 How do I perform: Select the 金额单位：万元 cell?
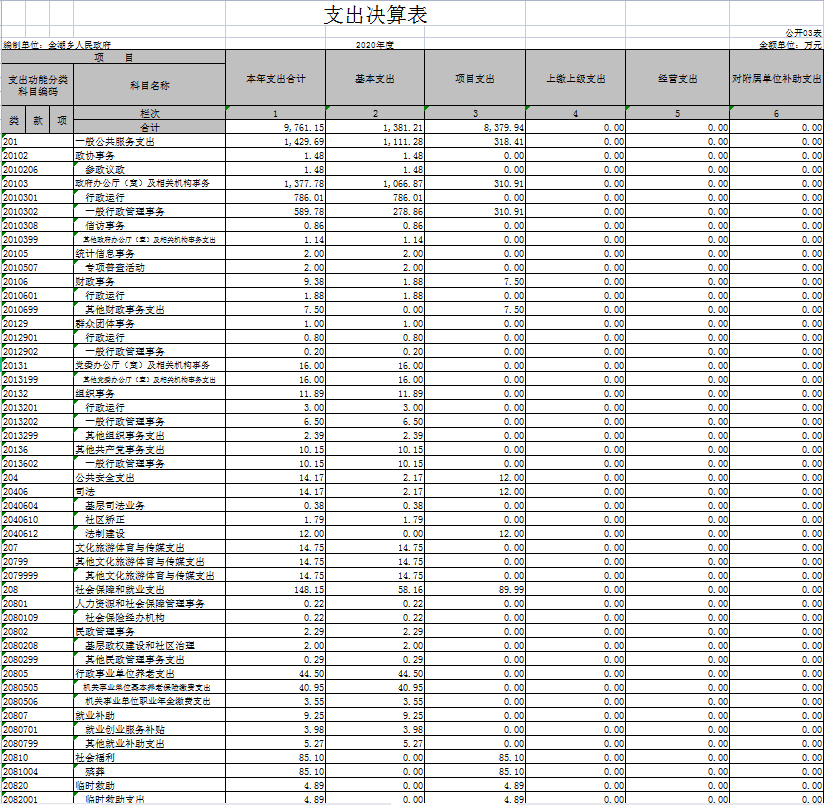[x=790, y=45]
